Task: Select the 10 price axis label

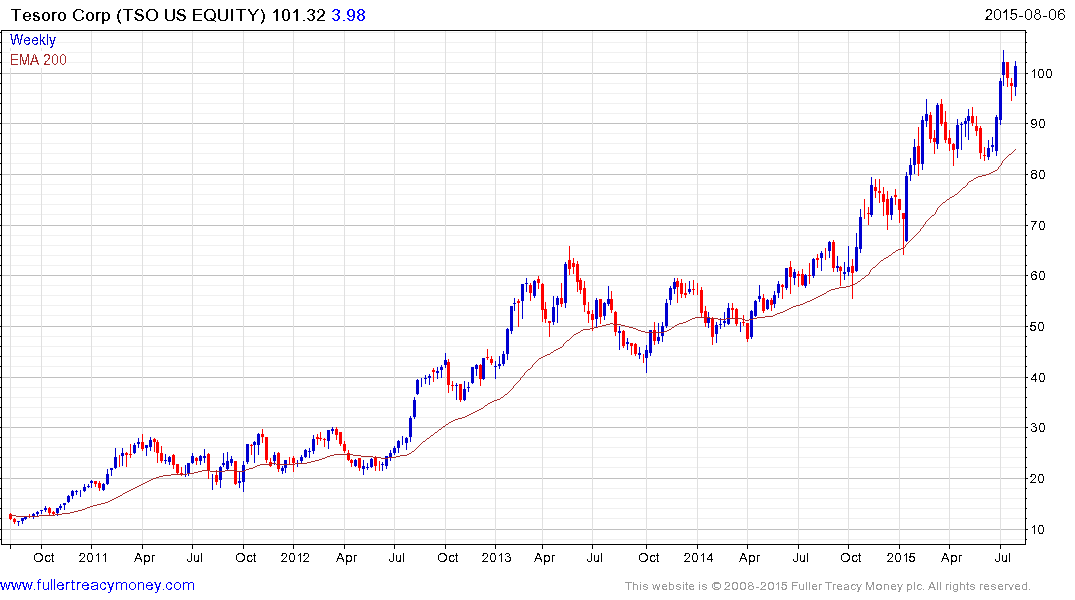Action: (x=1038, y=529)
